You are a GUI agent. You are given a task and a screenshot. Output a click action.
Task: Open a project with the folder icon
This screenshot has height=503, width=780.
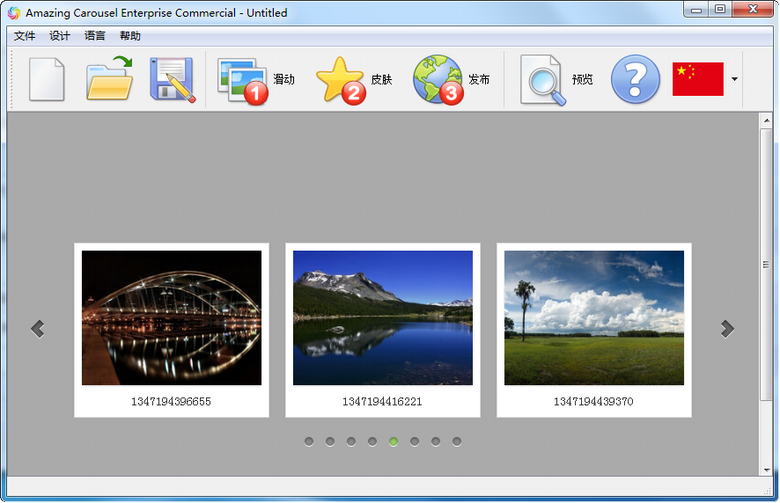tap(109, 79)
